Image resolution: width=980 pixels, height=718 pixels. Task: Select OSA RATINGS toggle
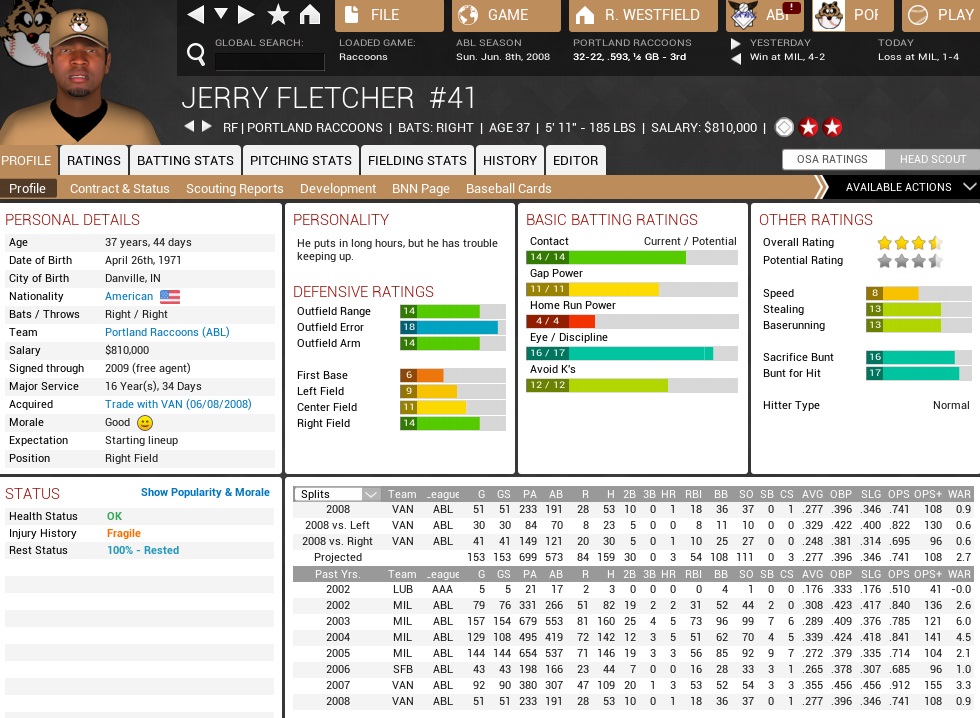pyautogui.click(x=832, y=159)
